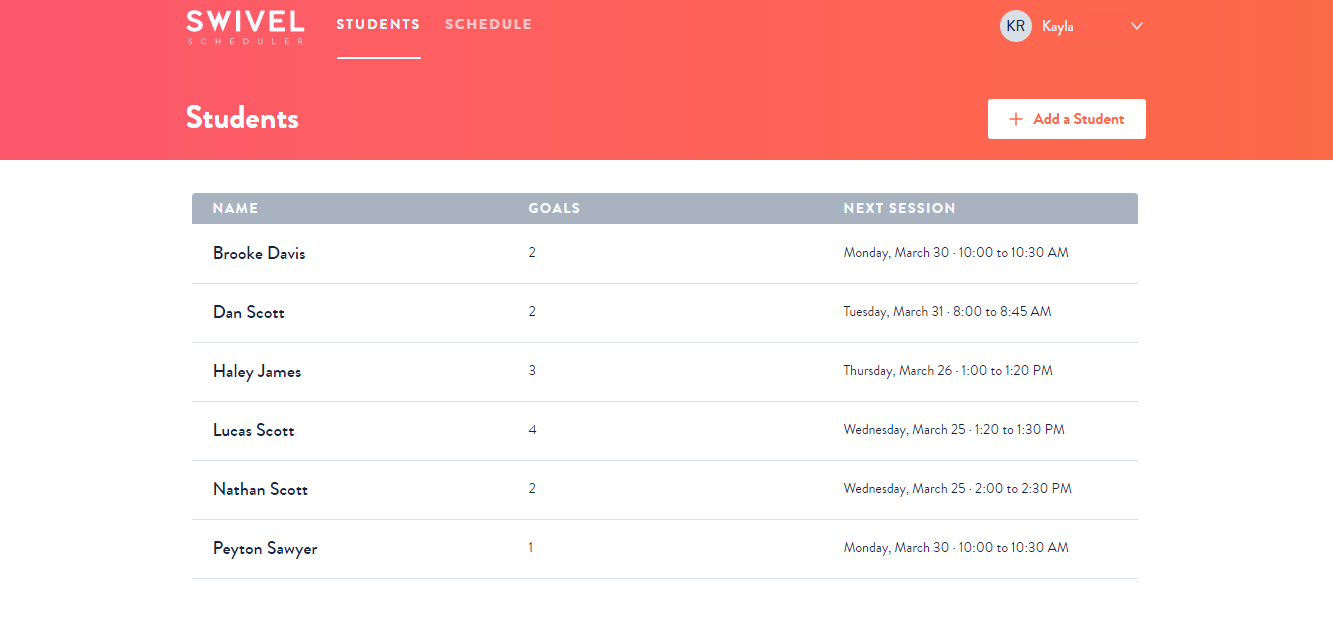The width and height of the screenshot is (1333, 619).
Task: Click the Name column header
Action: [x=235, y=208]
